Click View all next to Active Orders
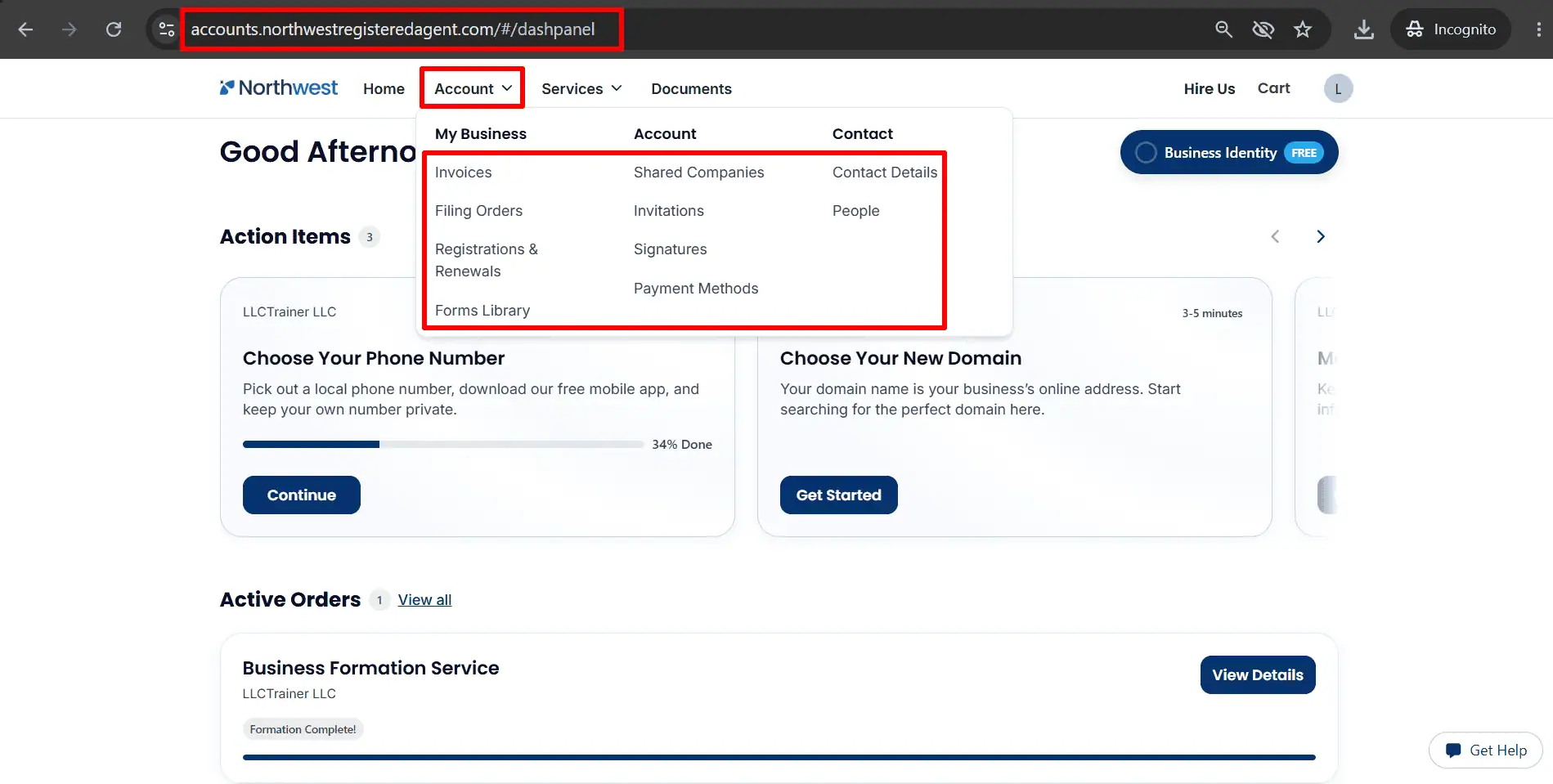1553x784 pixels. tap(424, 599)
